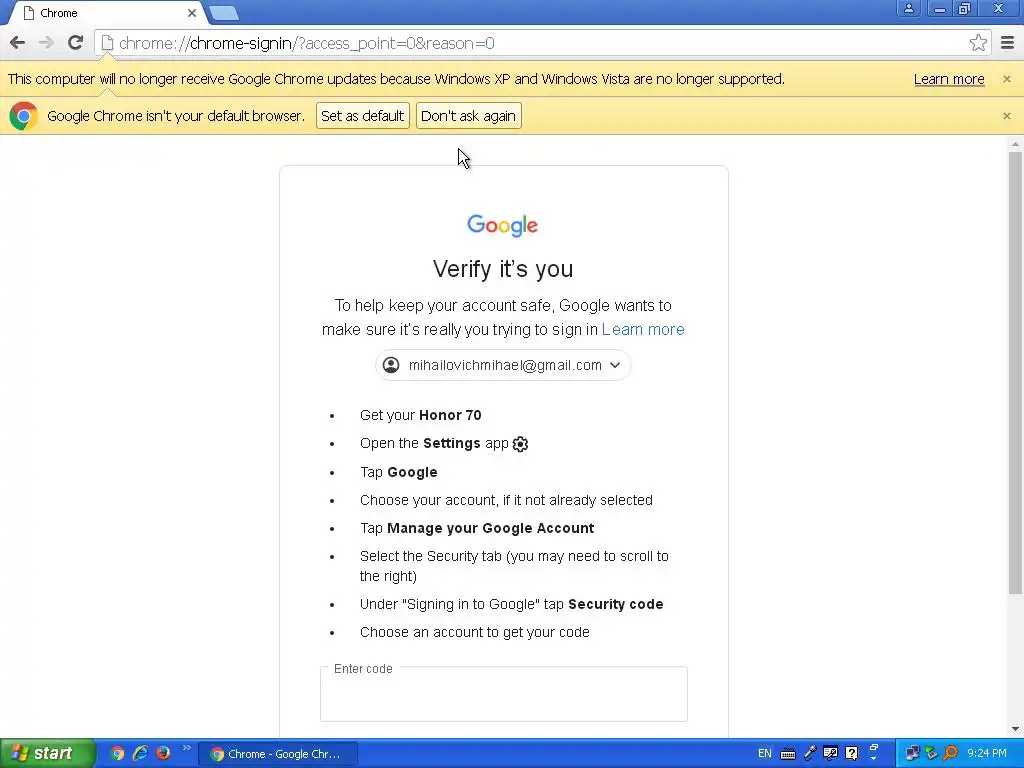The image size is (1024, 768).
Task: Open the Windows start menu
Action: 47,754
